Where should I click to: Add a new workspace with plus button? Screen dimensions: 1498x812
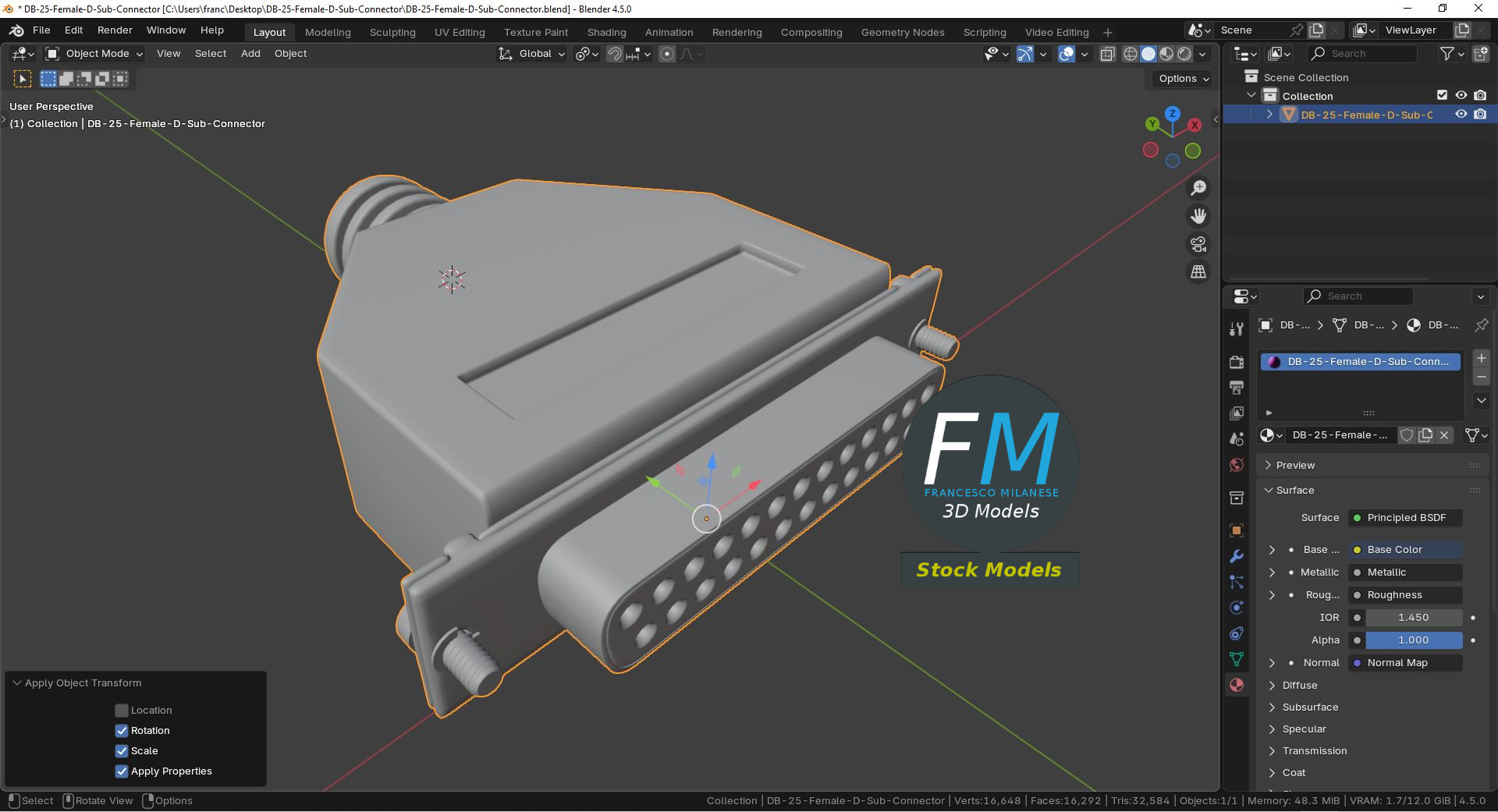1108,32
